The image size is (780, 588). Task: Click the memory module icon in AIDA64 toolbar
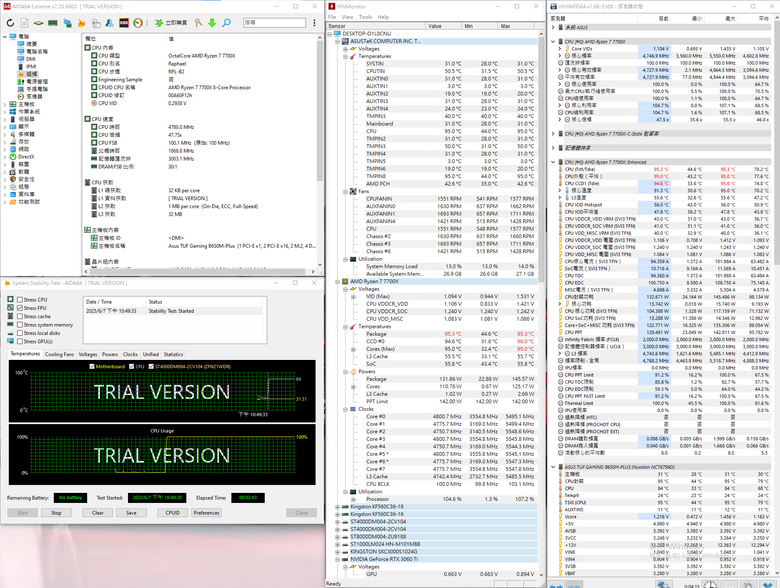53,23
